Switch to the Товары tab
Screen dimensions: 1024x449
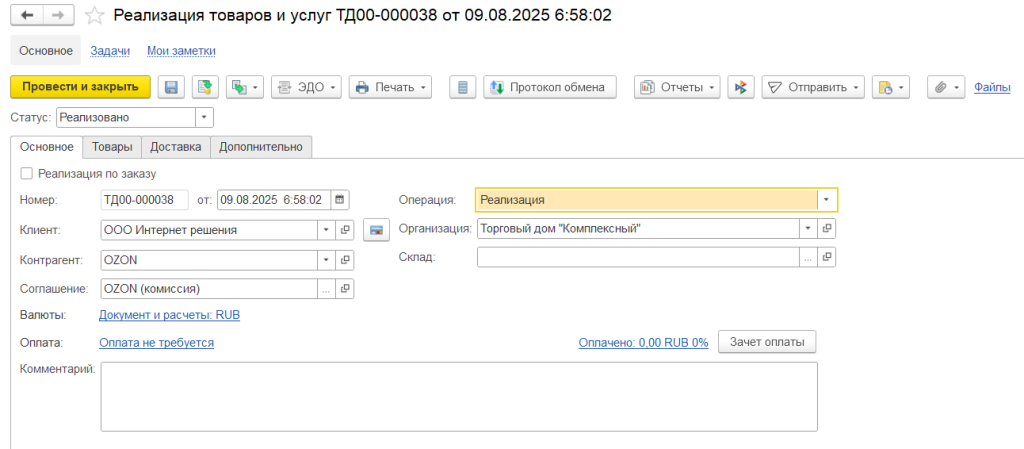112,147
